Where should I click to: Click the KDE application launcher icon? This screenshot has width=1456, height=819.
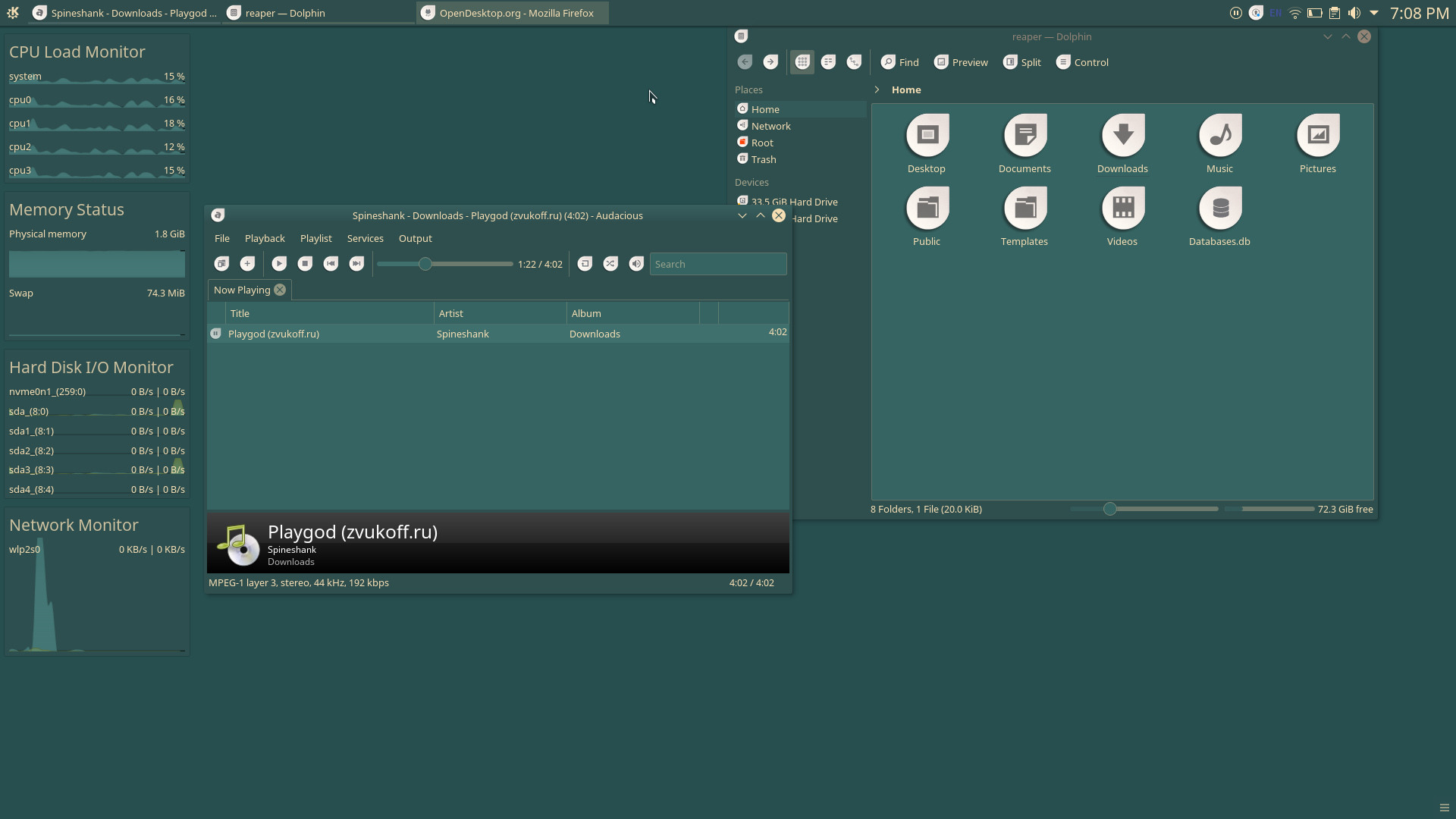point(13,12)
